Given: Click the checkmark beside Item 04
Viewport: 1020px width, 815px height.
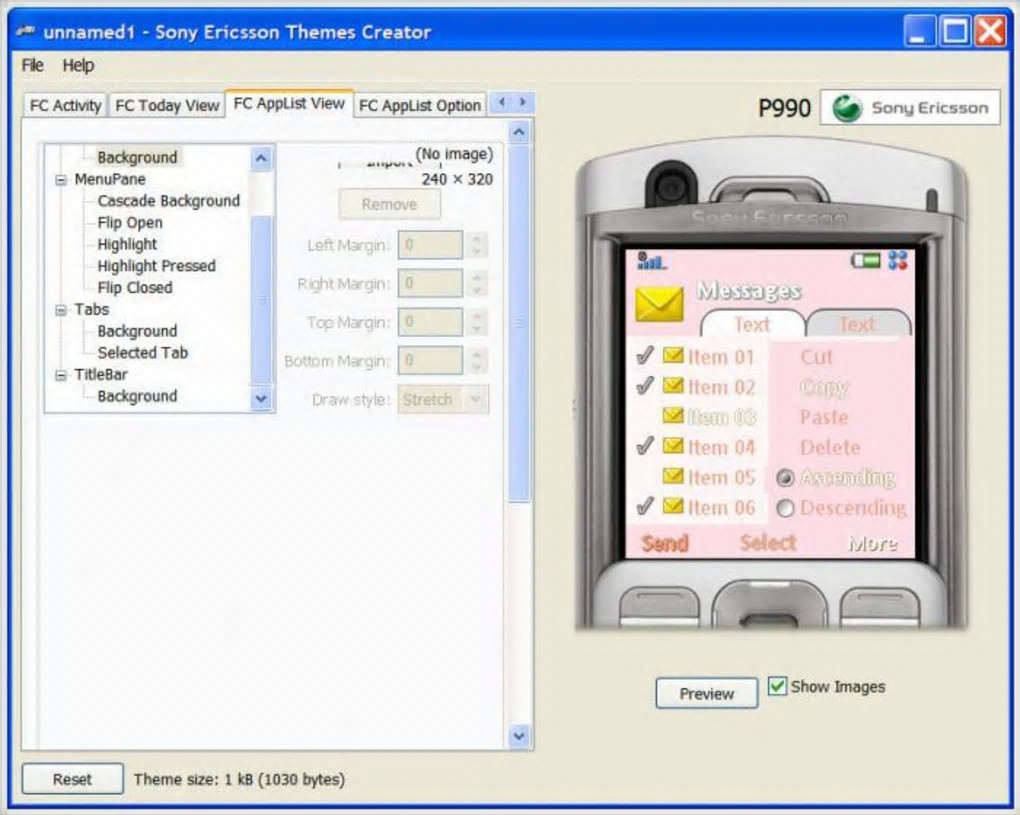Looking at the screenshot, I should point(644,446).
